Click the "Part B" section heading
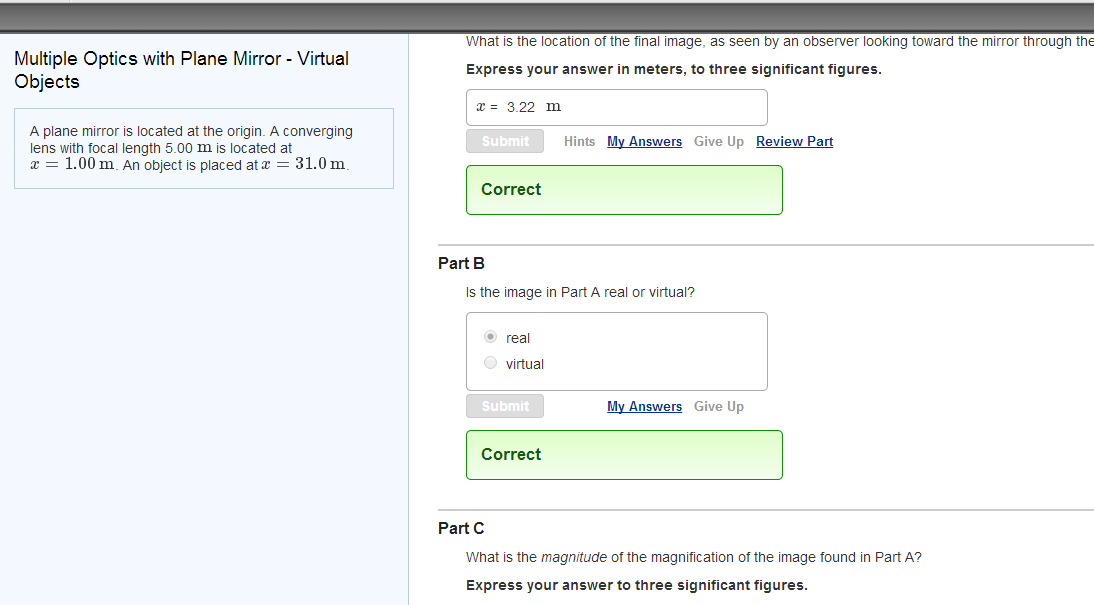 coord(461,263)
